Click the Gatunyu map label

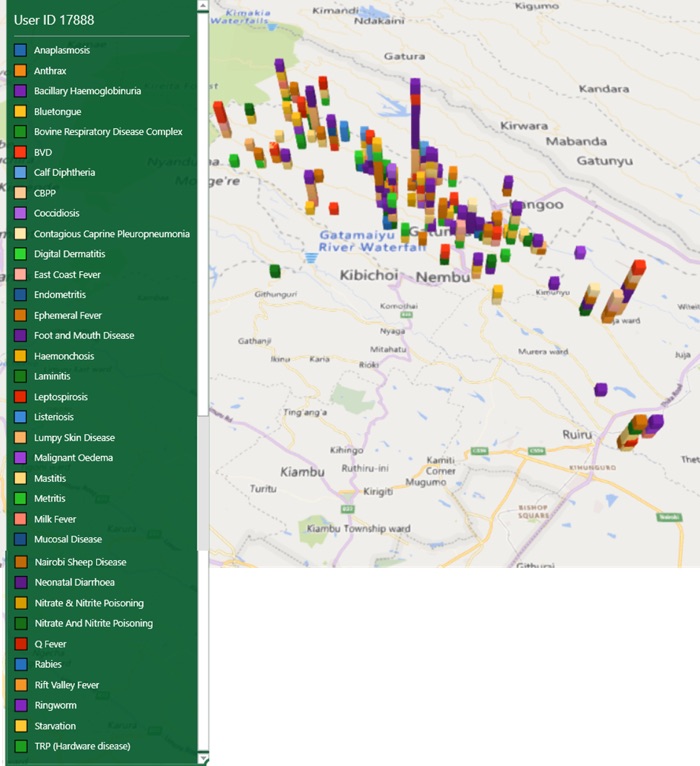click(604, 161)
